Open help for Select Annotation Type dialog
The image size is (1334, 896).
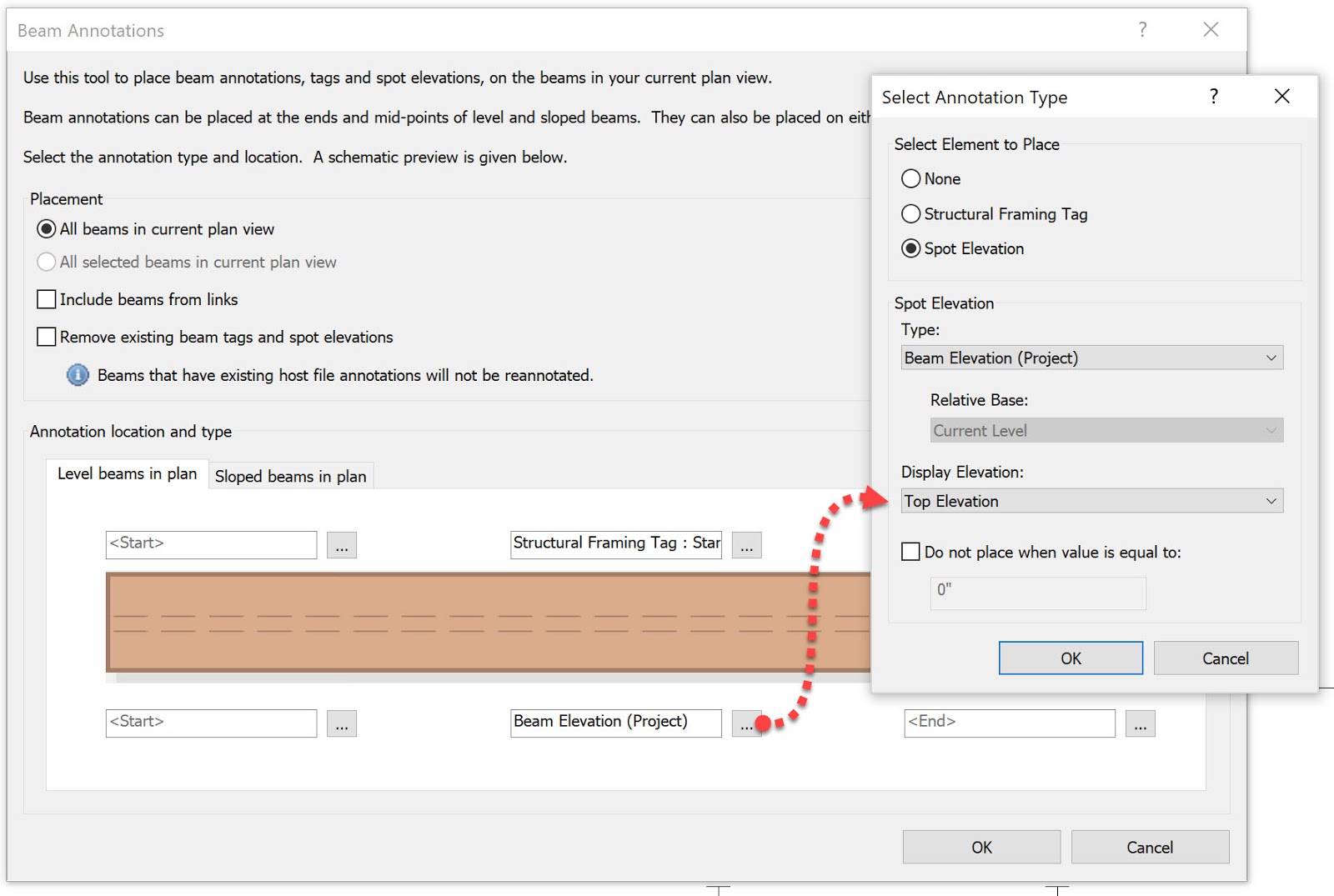point(1213,97)
